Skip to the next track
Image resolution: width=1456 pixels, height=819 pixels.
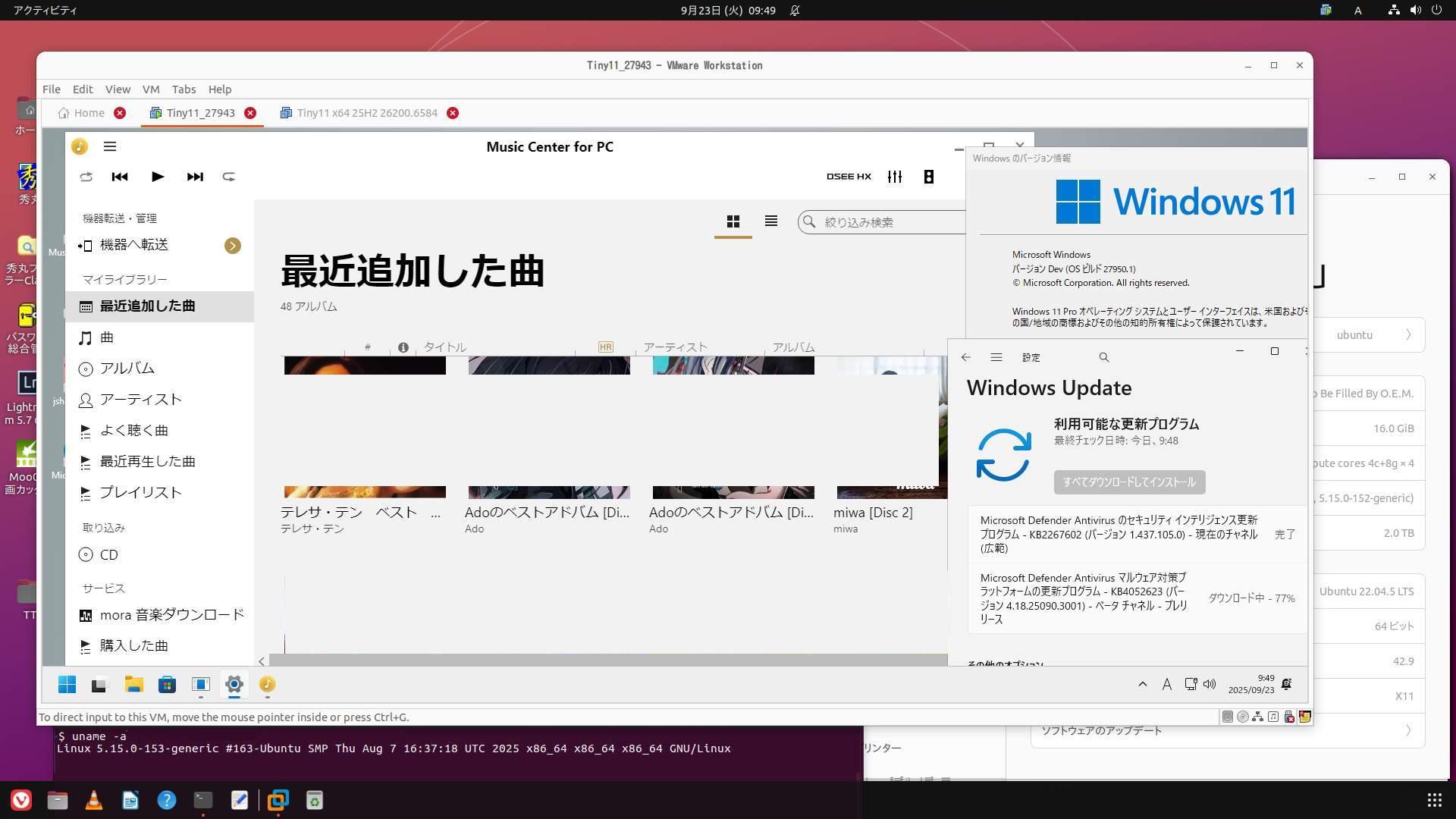coord(195,177)
